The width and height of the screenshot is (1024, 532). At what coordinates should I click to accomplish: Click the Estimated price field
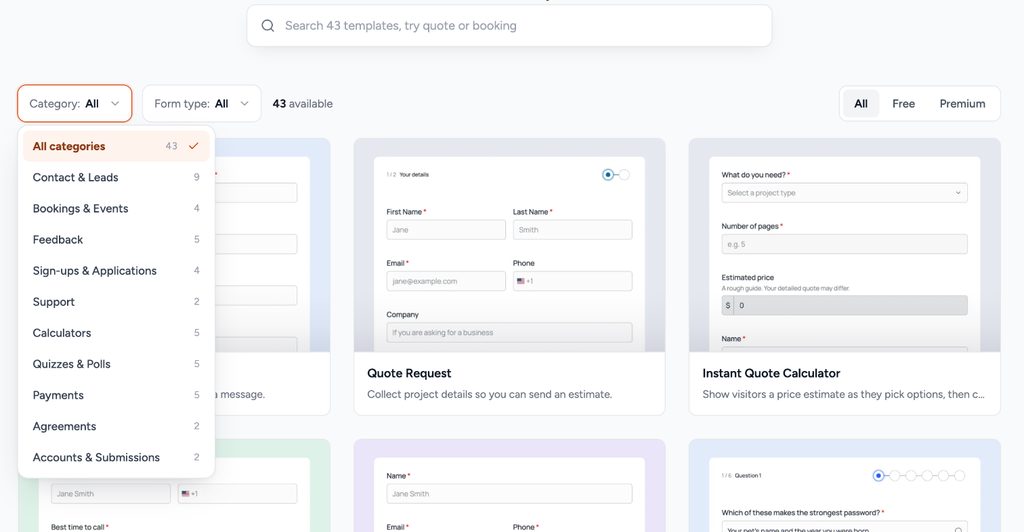[844, 305]
